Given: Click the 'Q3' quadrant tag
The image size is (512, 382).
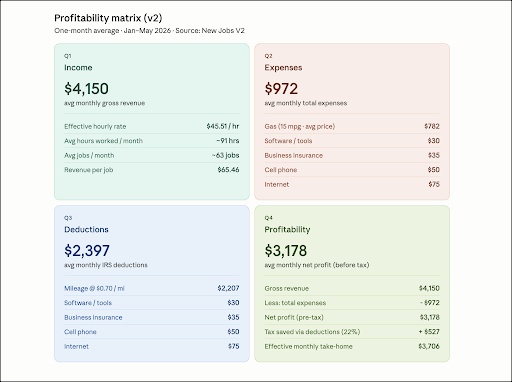Looking at the screenshot, I should tap(68, 218).
